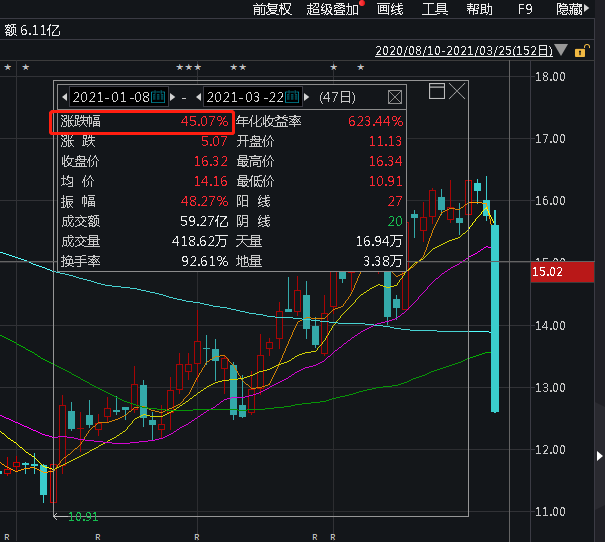Click the 额 6.11亿 turnover readout
605x542 pixels.
(x=33, y=30)
